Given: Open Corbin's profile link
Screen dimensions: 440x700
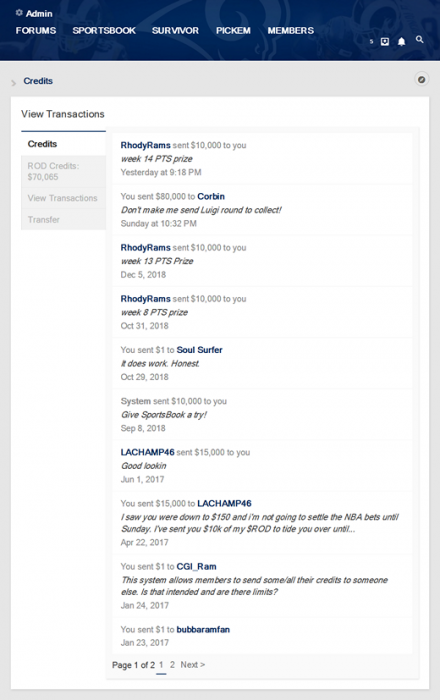Looking at the screenshot, I should coord(211,196).
